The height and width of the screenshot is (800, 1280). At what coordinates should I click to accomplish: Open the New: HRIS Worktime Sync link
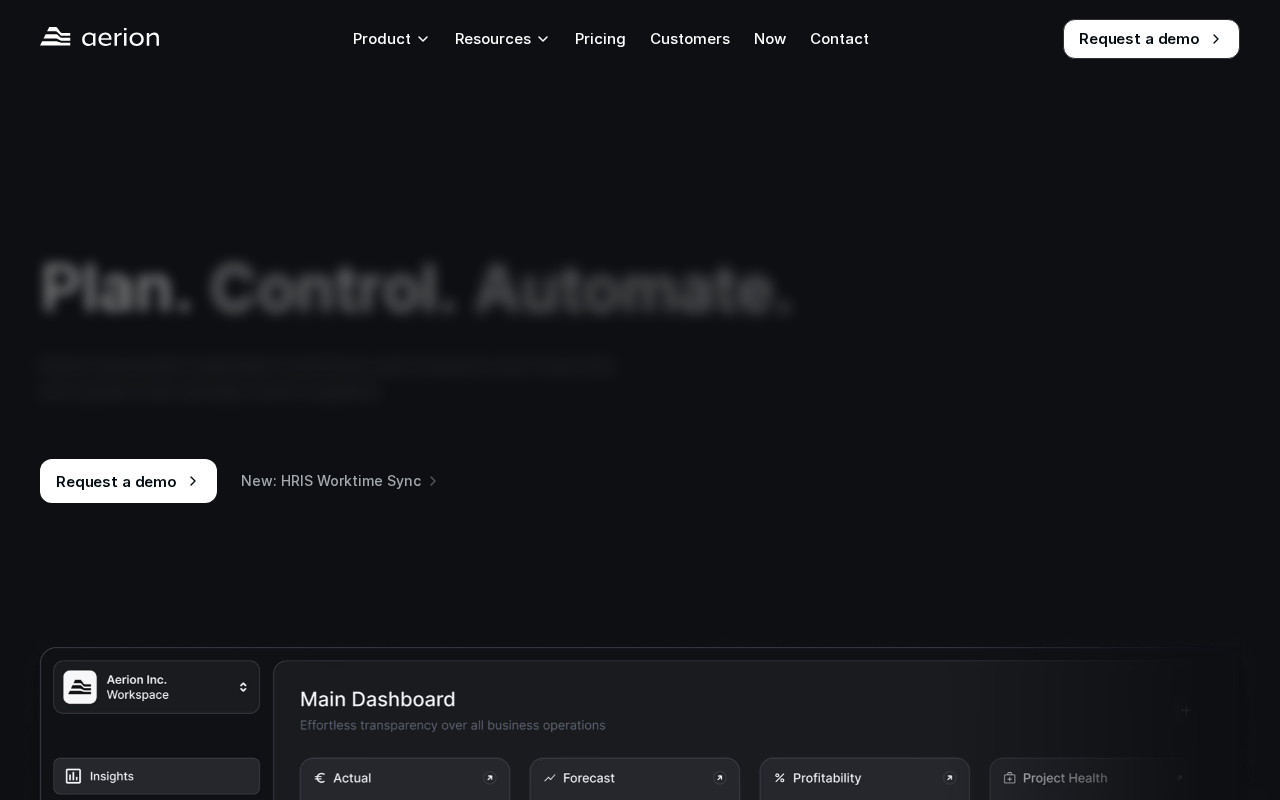tap(339, 481)
